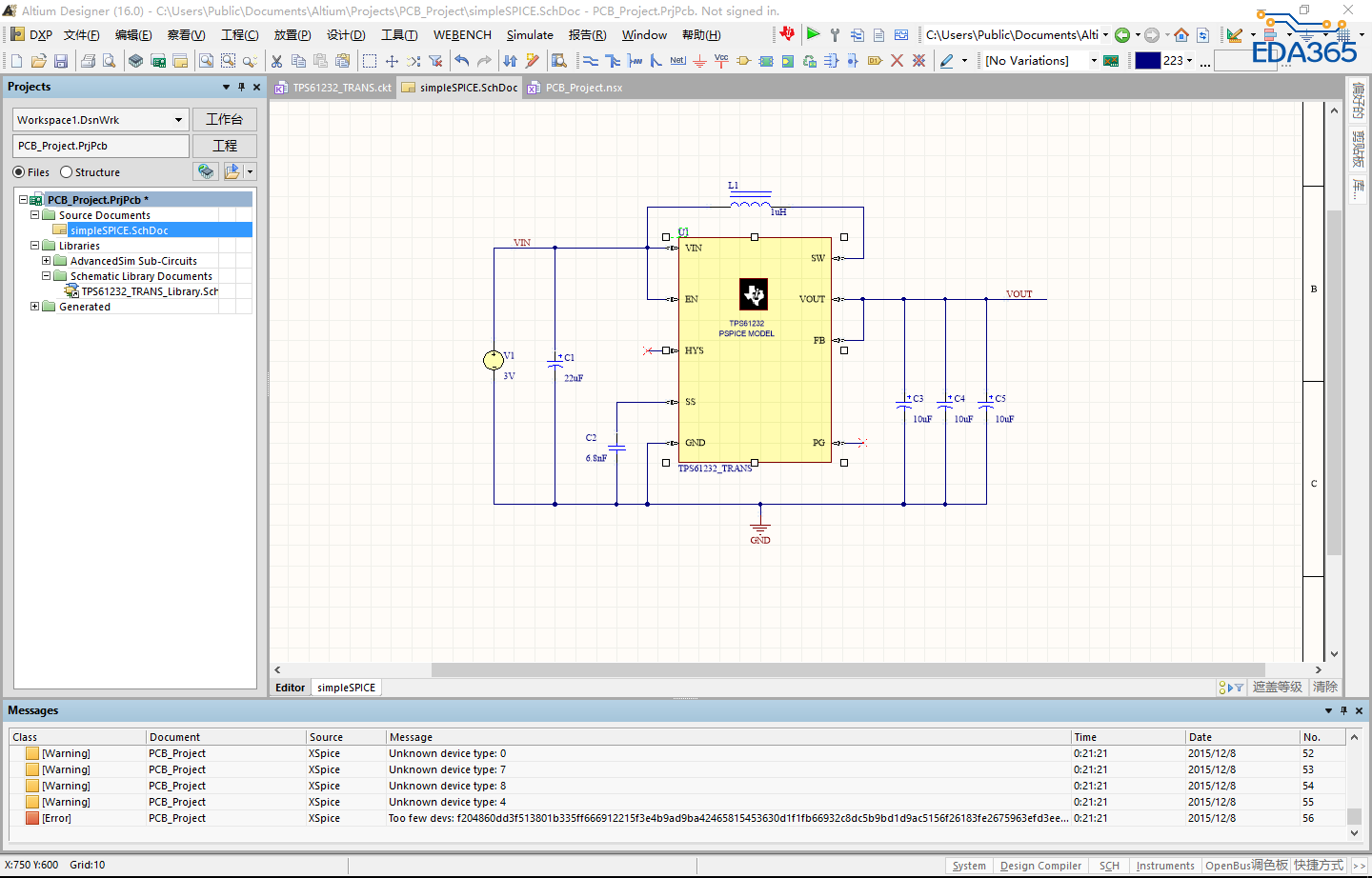Open the Workspace1.DsnWrk dropdown
The height and width of the screenshot is (878, 1372).
coord(178,120)
